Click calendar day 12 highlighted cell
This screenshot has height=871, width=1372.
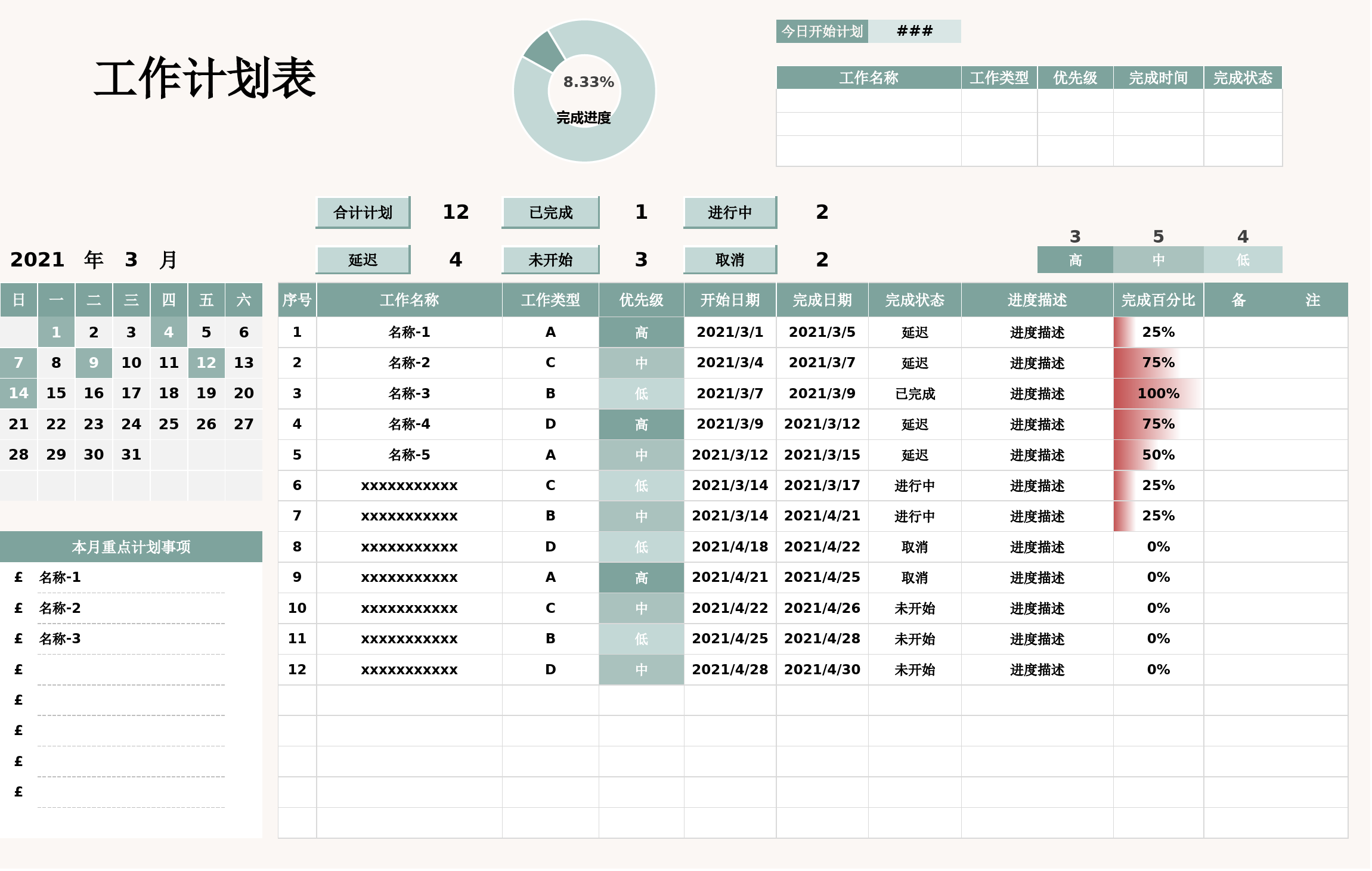click(x=206, y=362)
